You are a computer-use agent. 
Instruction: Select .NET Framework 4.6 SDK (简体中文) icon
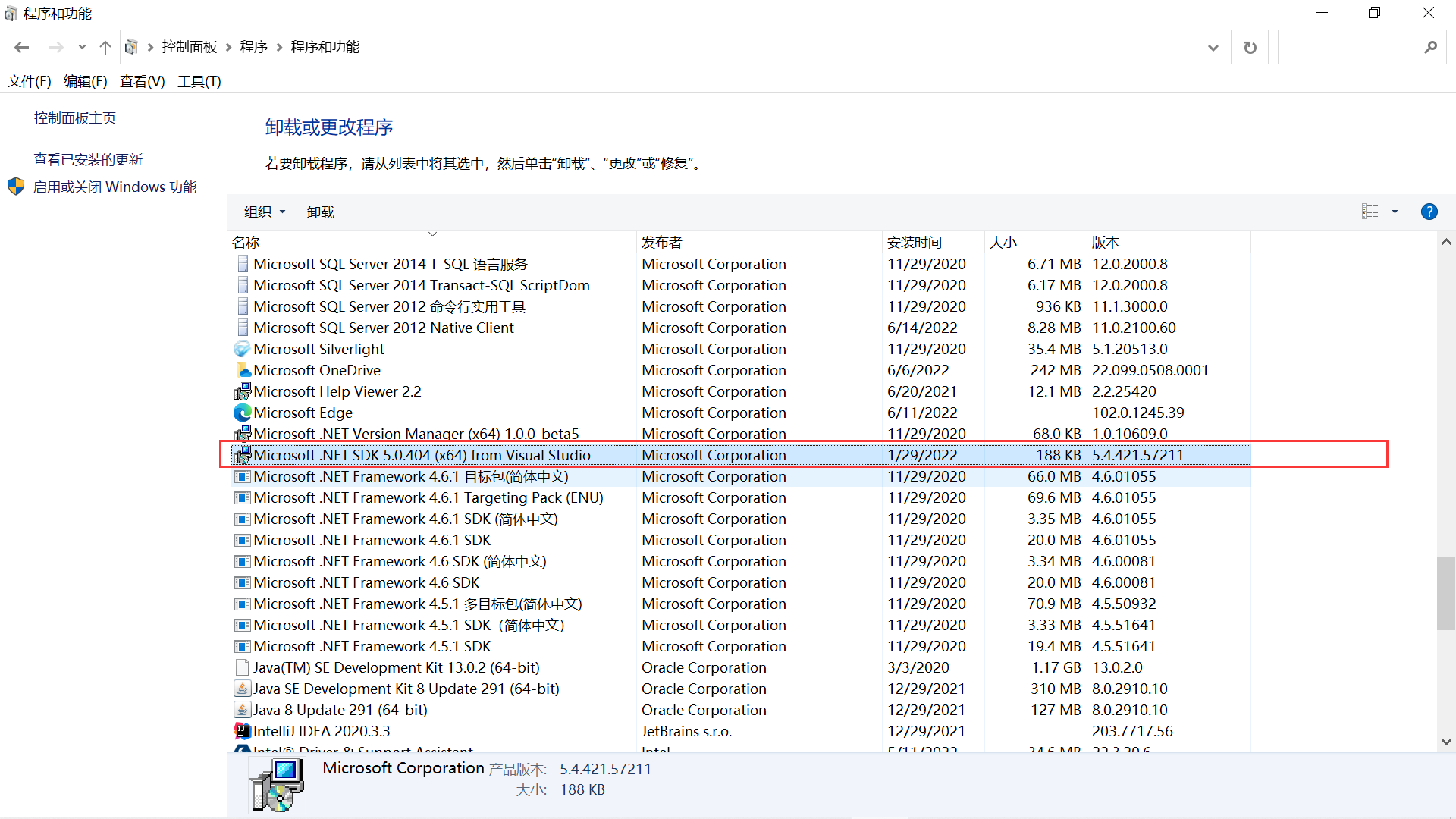tap(242, 561)
